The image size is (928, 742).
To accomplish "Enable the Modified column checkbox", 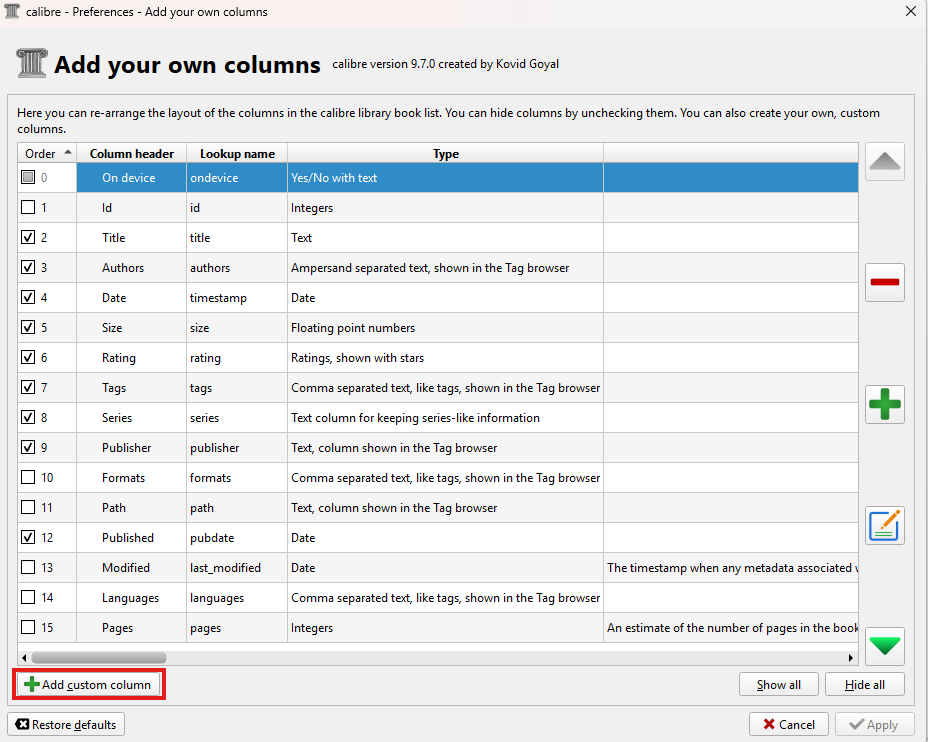I will click(28, 567).
